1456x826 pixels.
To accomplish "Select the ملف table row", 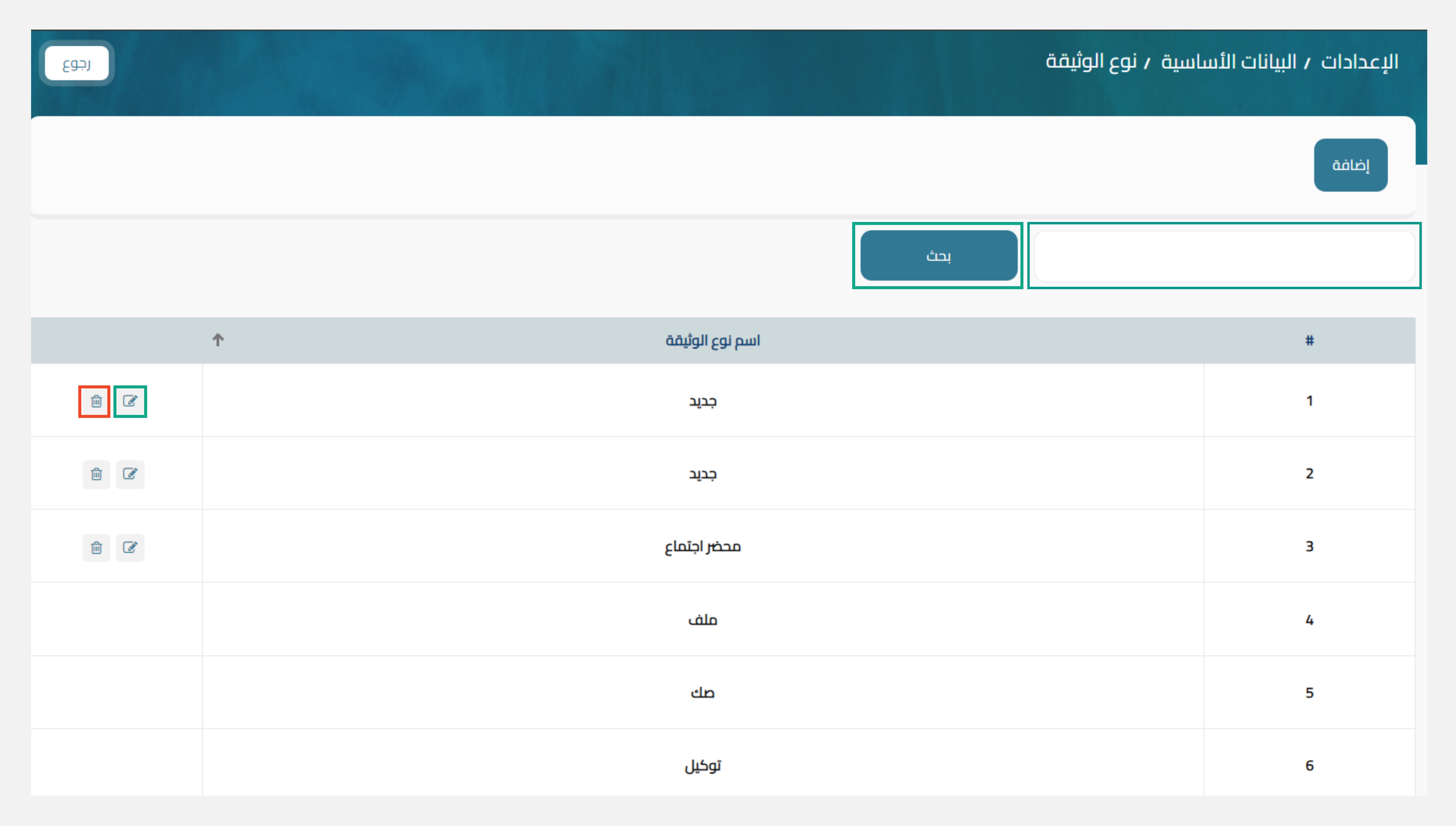I will (x=703, y=619).
